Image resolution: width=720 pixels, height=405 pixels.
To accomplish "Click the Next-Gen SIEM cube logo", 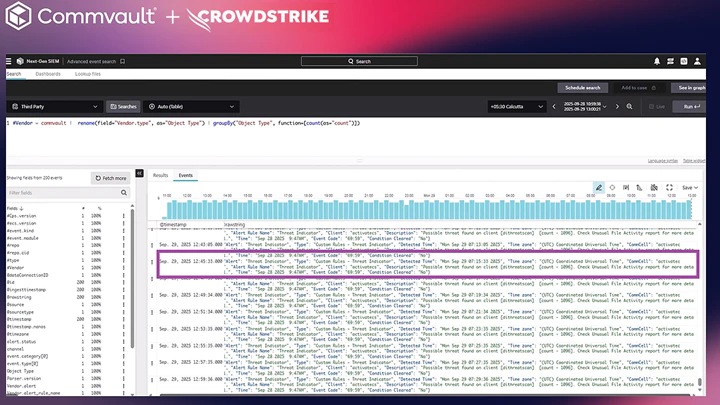I will pos(20,61).
